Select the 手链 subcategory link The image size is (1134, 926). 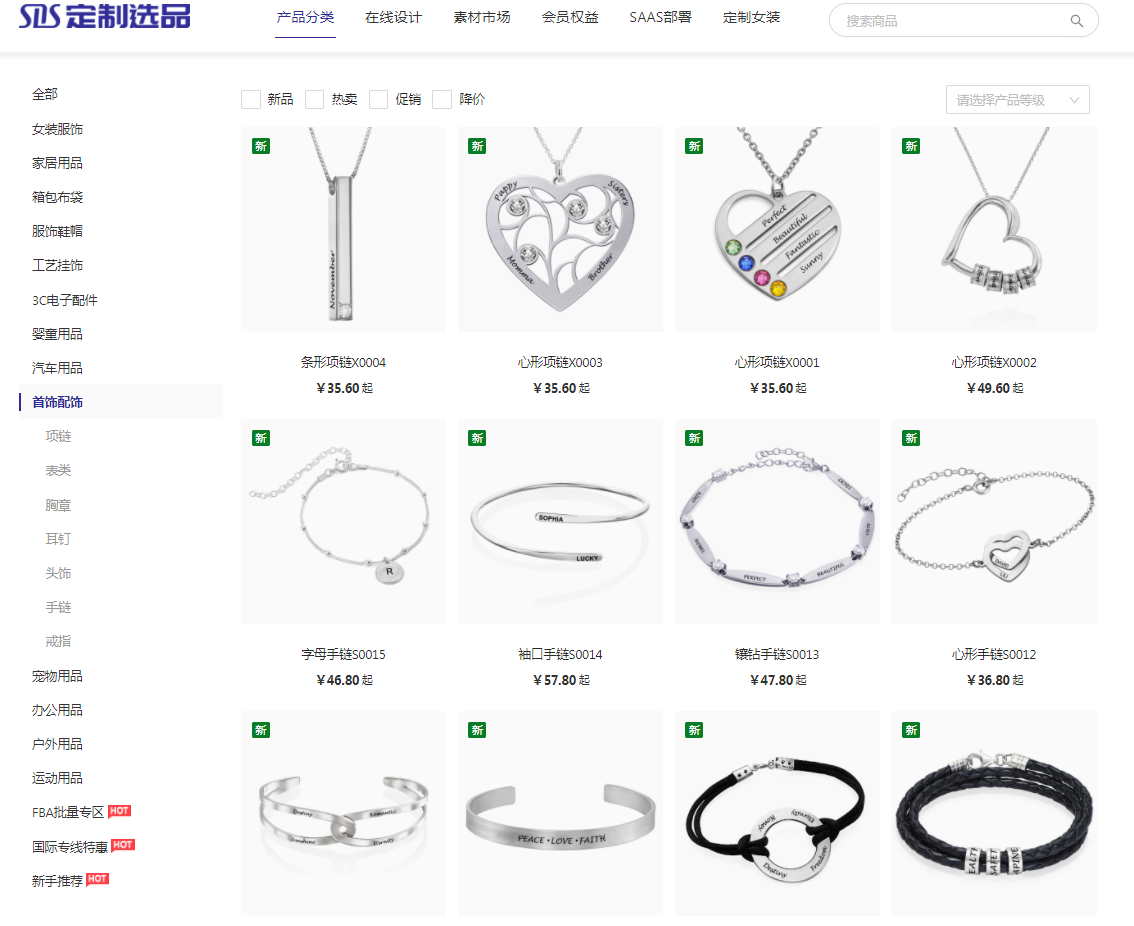pyautogui.click(x=59, y=608)
